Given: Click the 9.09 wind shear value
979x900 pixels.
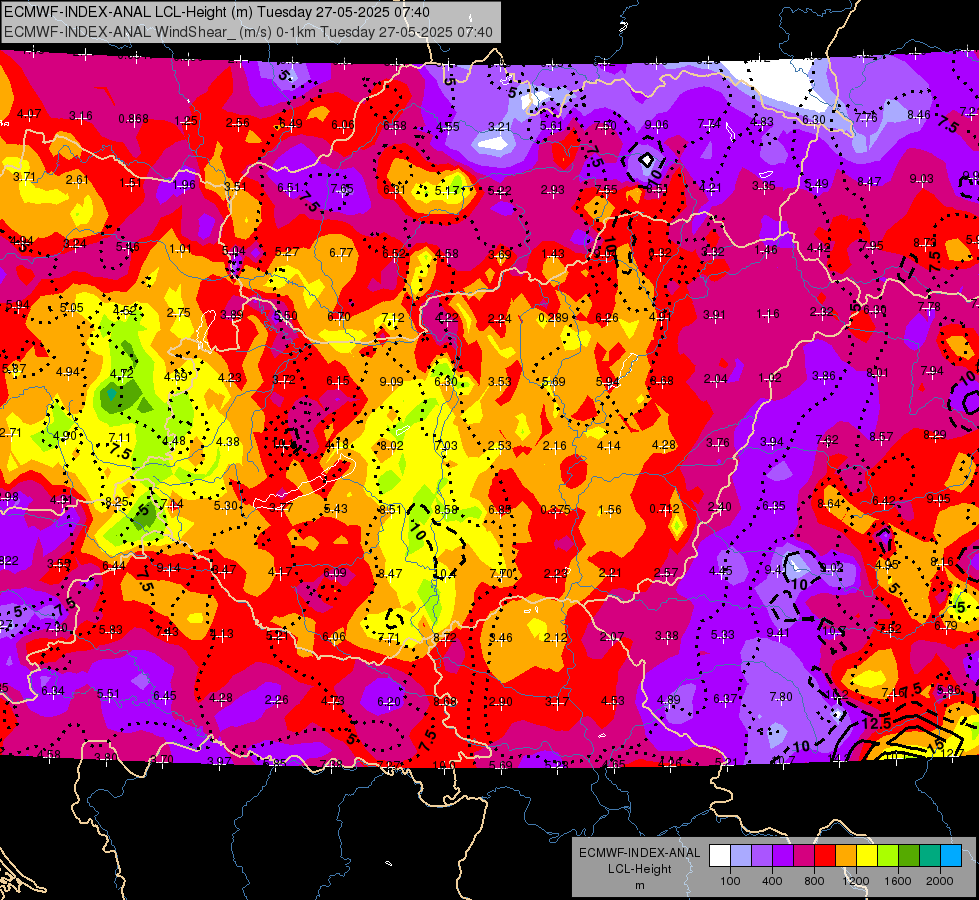Looking at the screenshot, I should click(391, 382).
